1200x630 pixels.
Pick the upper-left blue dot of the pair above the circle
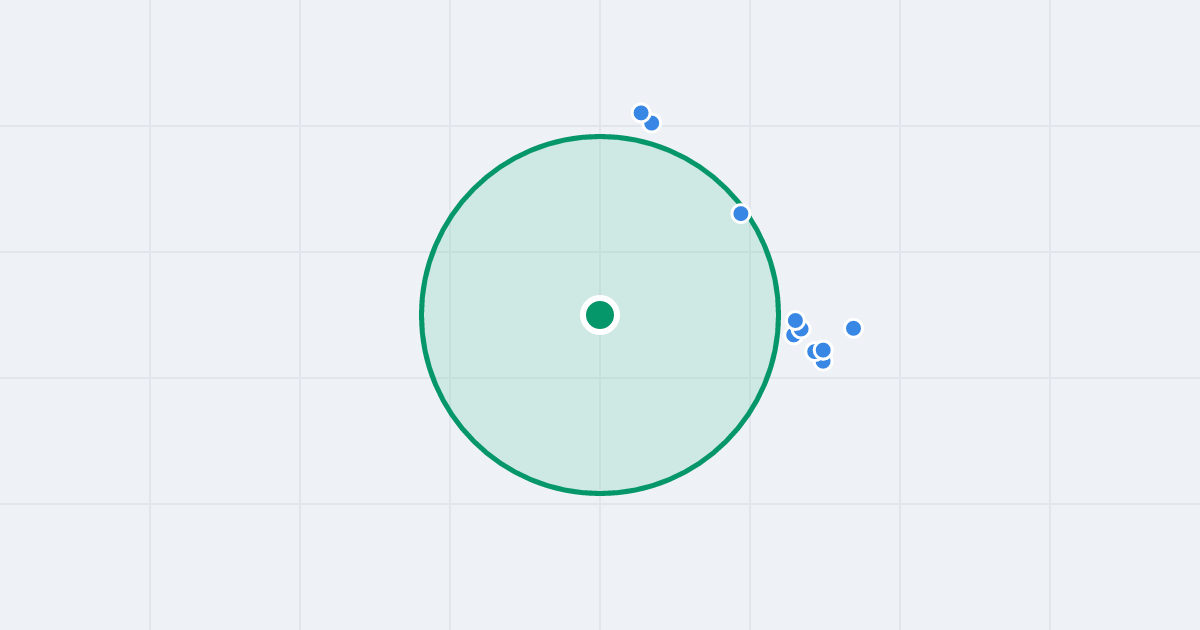[x=641, y=113]
